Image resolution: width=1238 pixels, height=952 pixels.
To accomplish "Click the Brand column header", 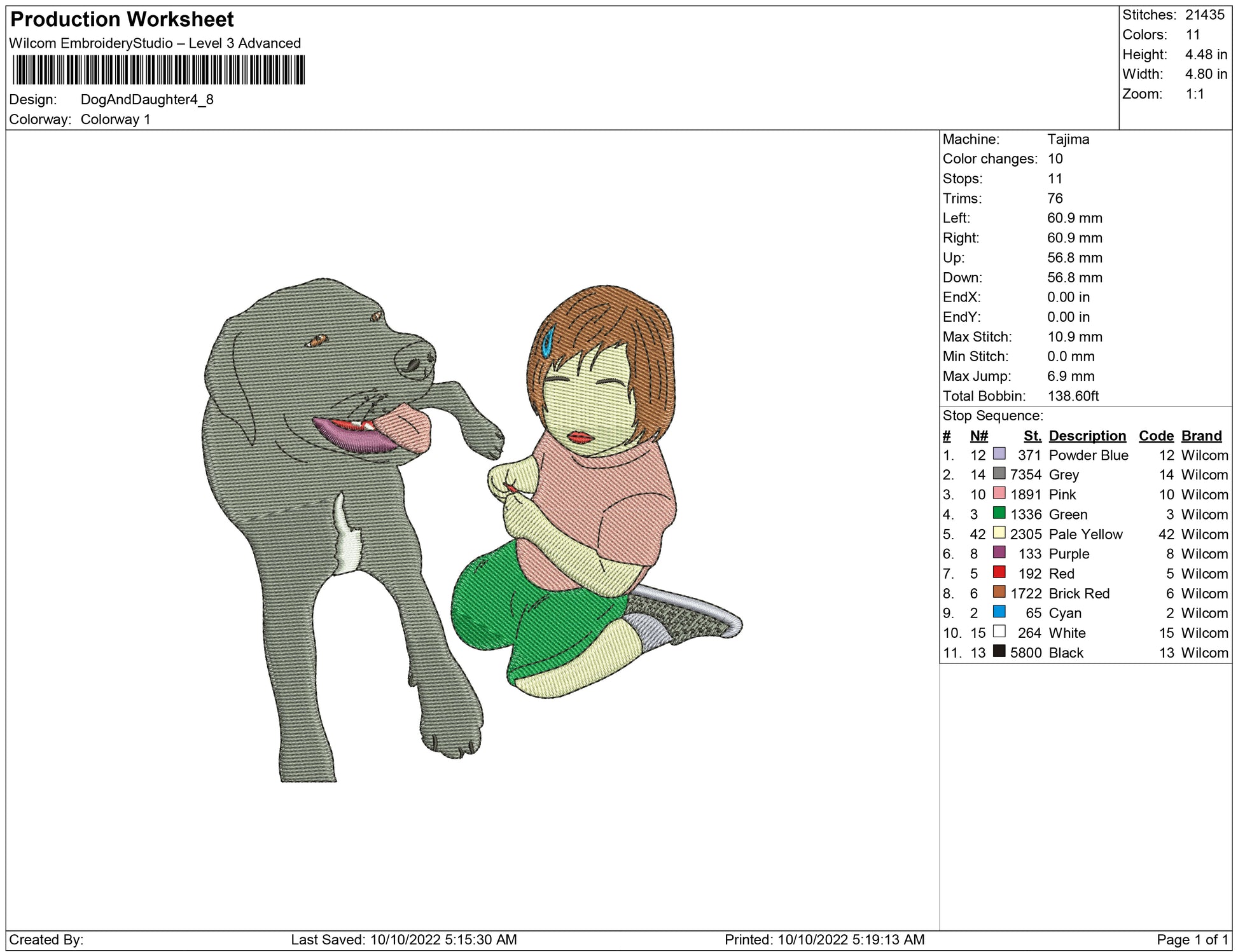I will pos(1201,436).
